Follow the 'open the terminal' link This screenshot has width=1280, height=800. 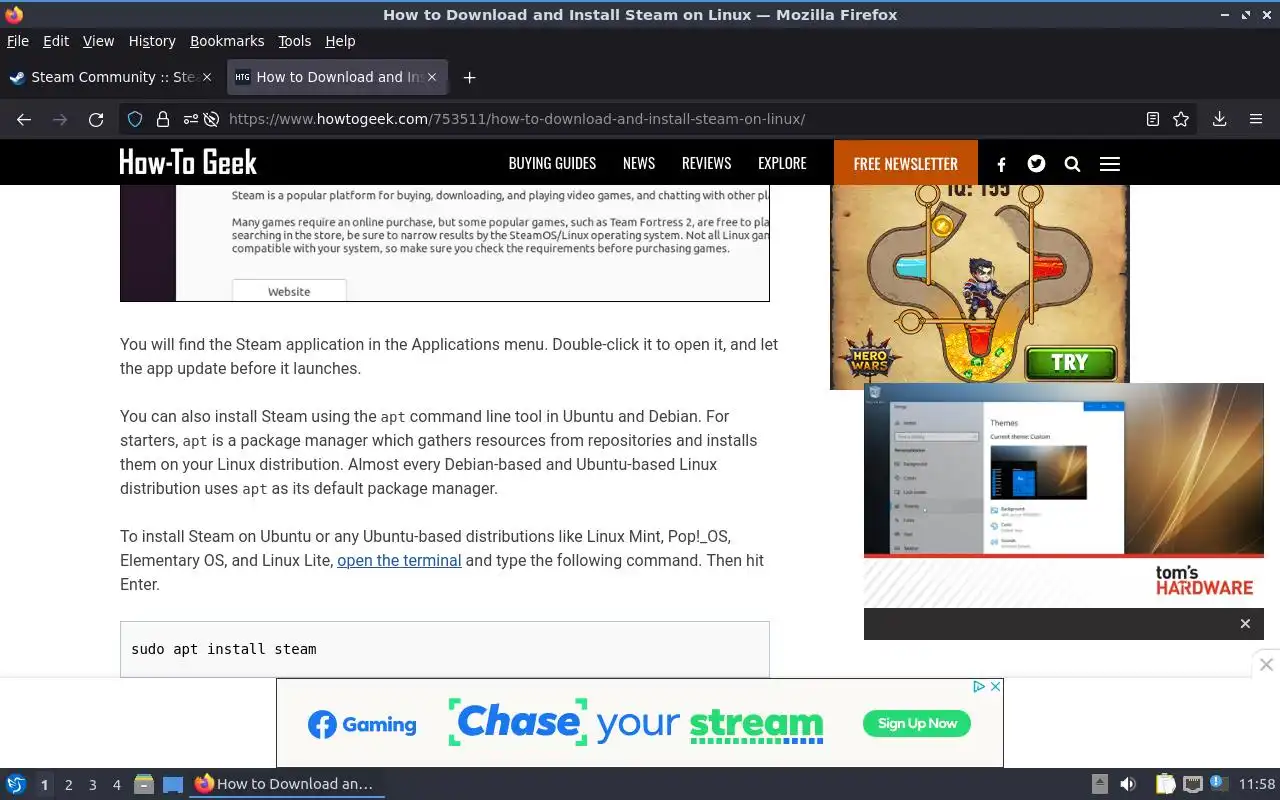click(x=399, y=560)
